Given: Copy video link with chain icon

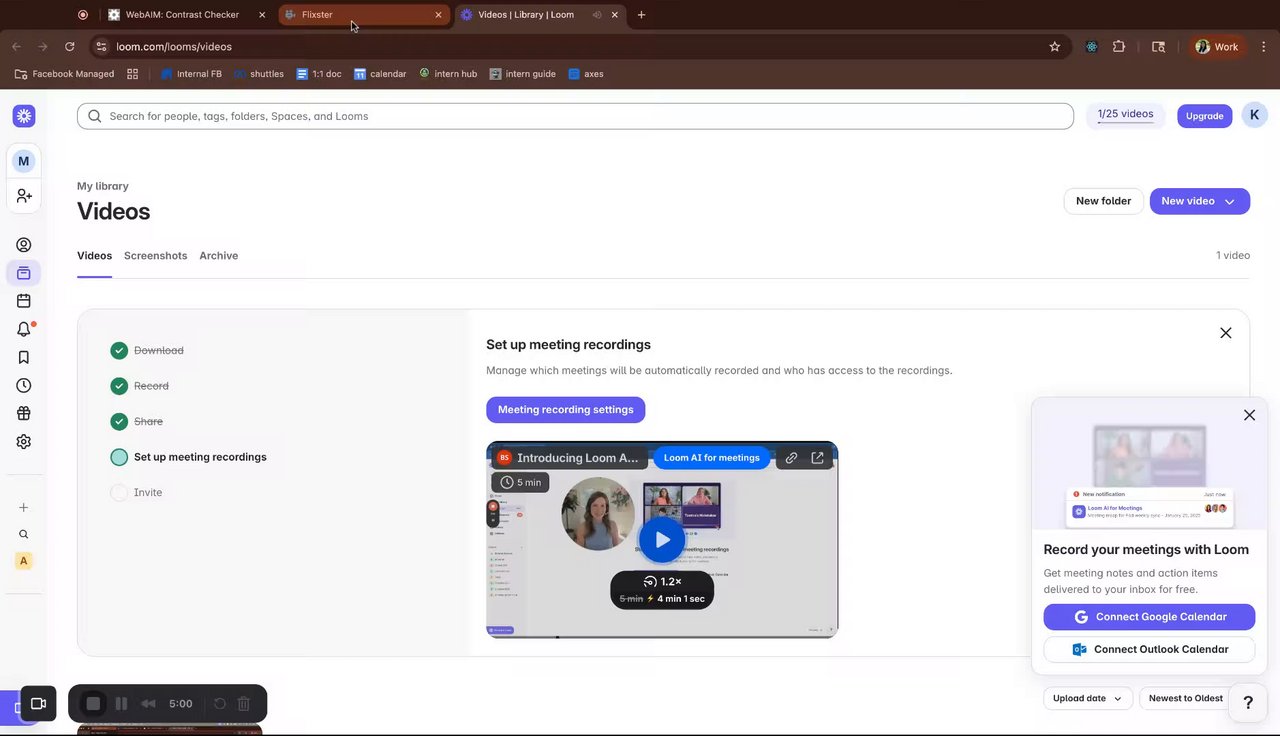Looking at the screenshot, I should point(791,458).
